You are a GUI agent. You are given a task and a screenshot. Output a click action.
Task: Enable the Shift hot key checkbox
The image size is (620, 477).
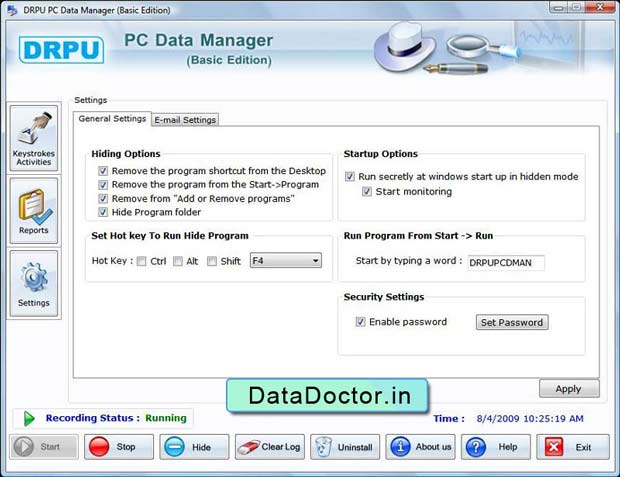[x=212, y=261]
